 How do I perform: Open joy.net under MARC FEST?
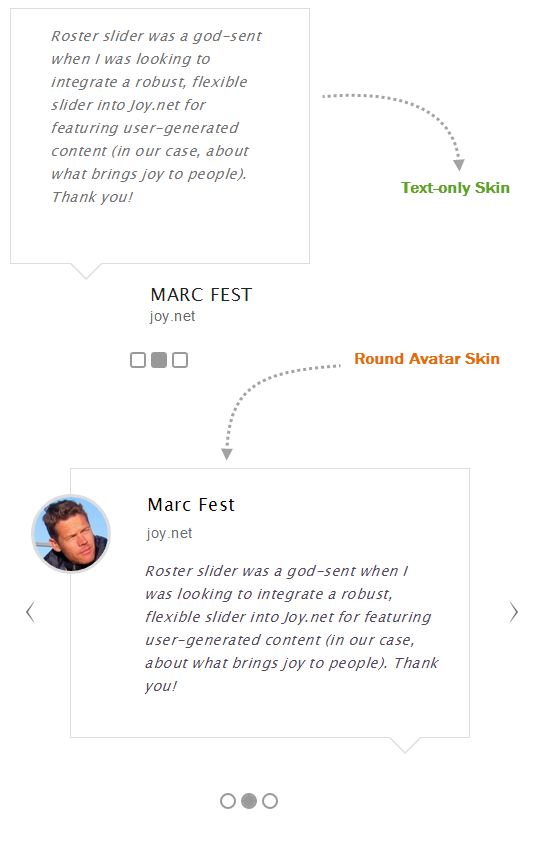(172, 316)
